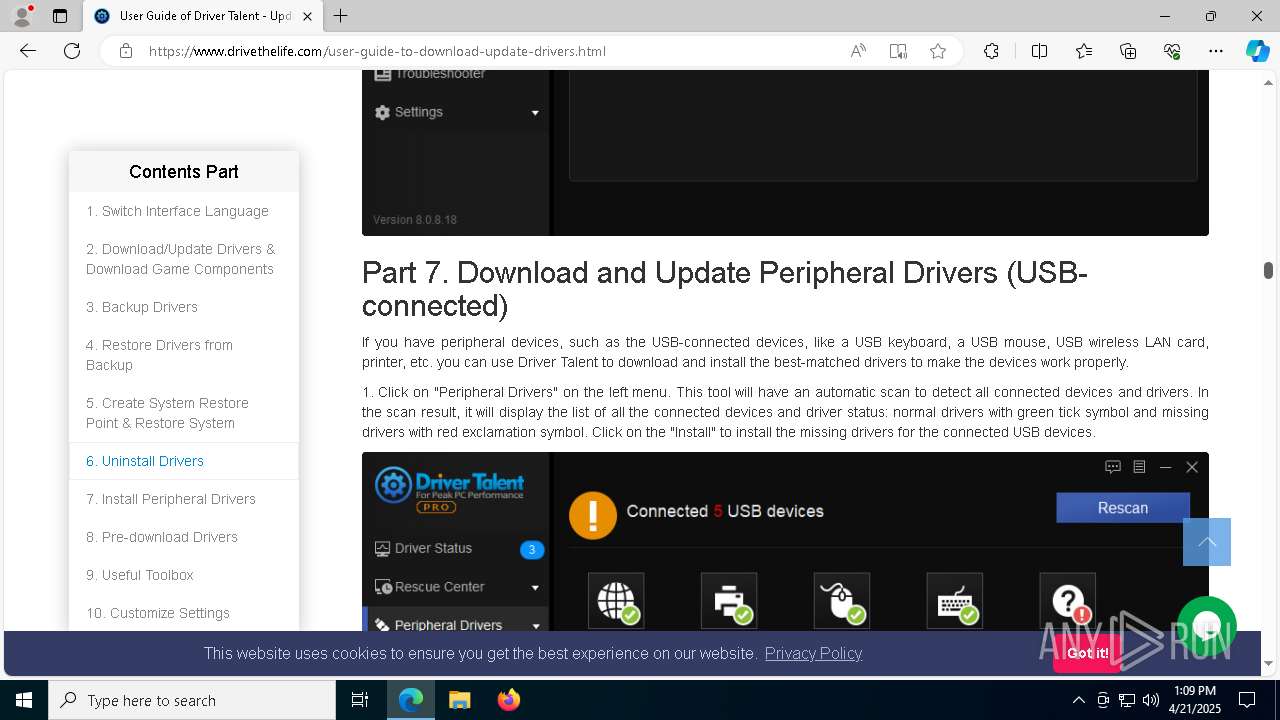
Task: Open the volume icon in system tray
Action: click(1150, 700)
